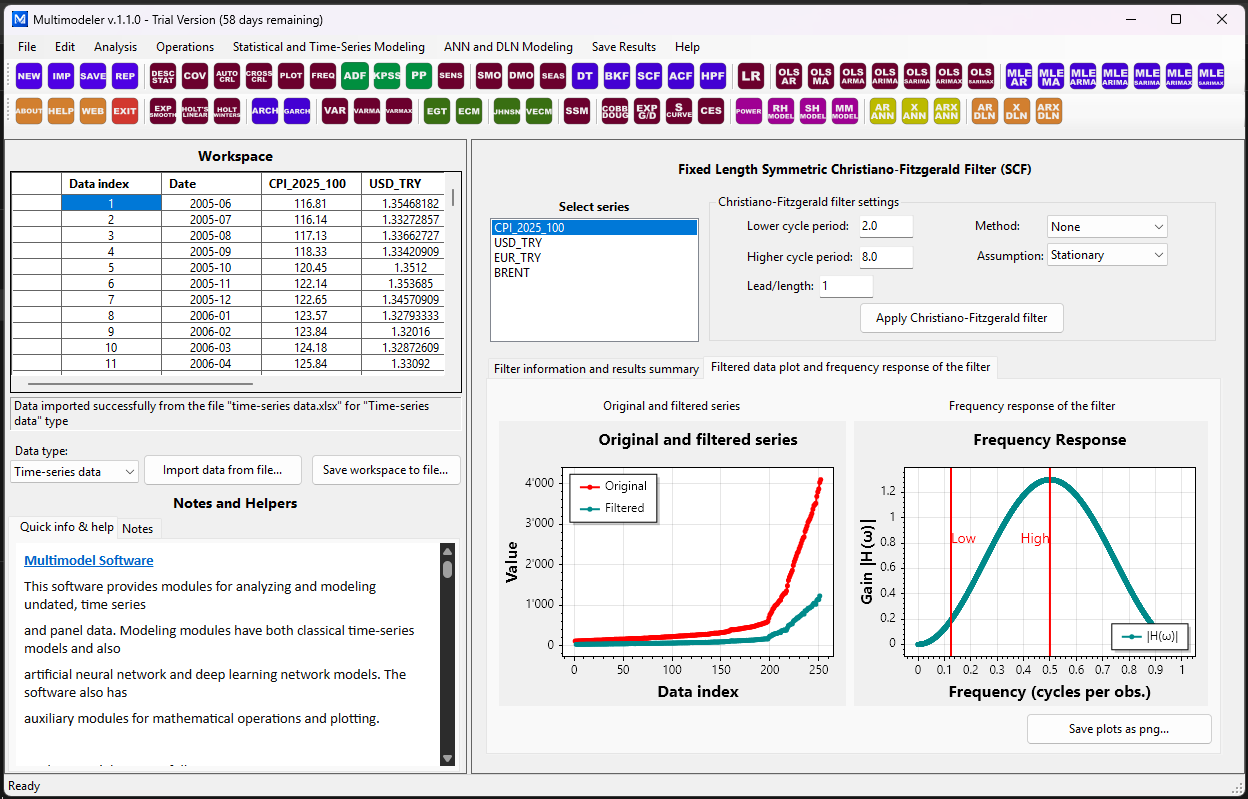1248x799 pixels.
Task: Click the LR regression toolbar icon
Action: tap(751, 76)
